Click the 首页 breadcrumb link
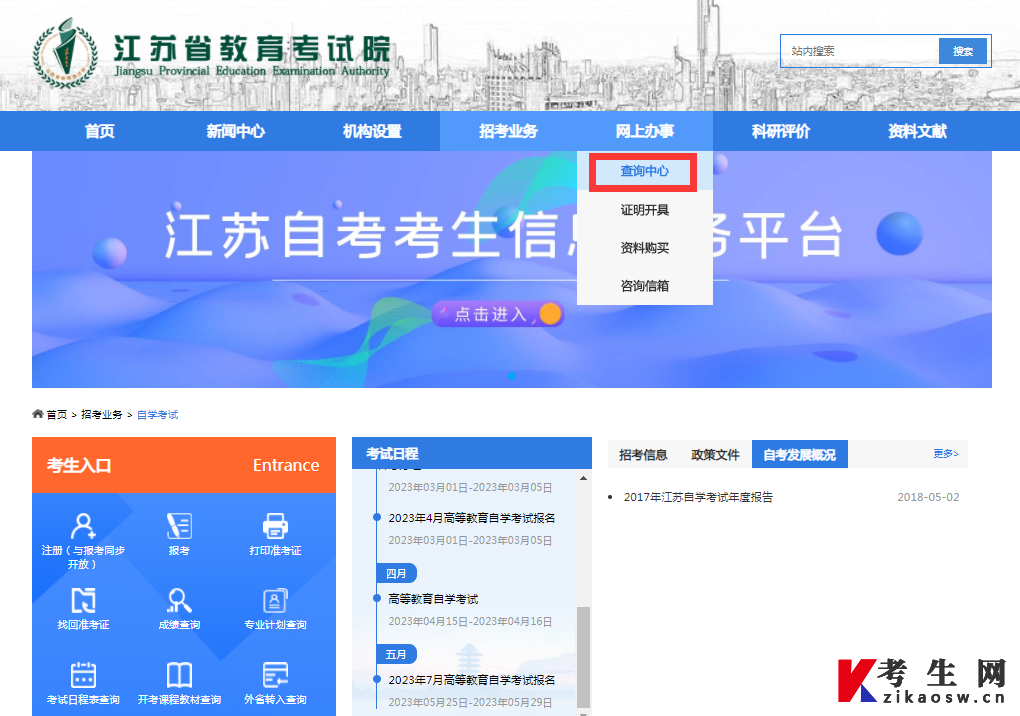 point(57,414)
